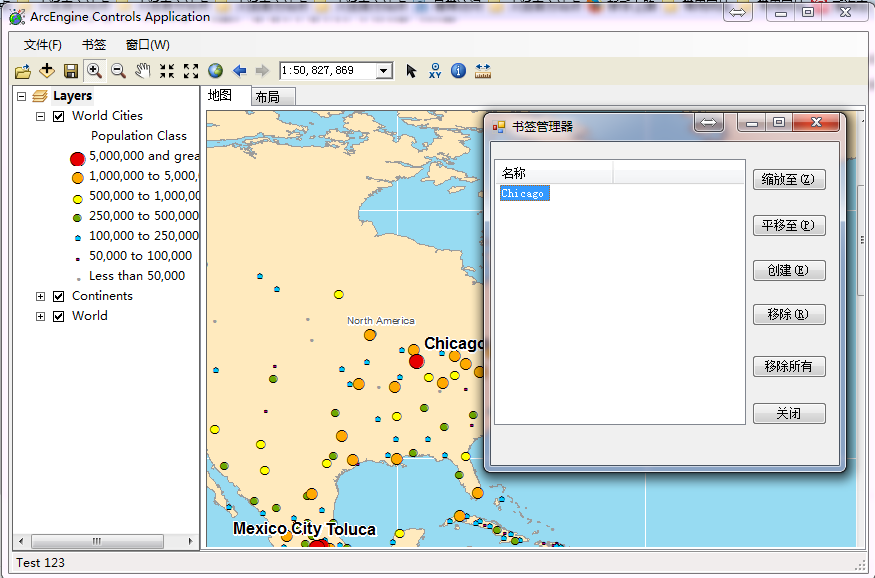Image resolution: width=875 pixels, height=578 pixels.
Task: Toggle the Continents layer checkbox
Action: point(59,296)
